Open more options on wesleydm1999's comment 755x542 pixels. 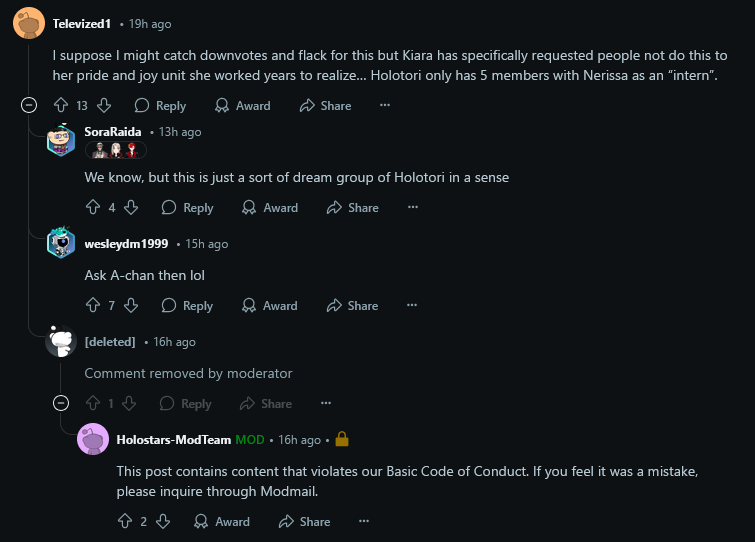coord(412,305)
